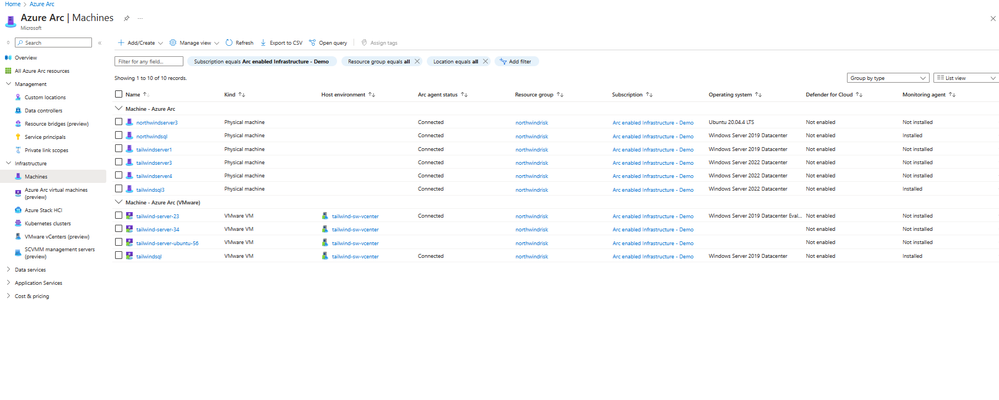Click the Add filter button
999x400 pixels.
(517, 61)
